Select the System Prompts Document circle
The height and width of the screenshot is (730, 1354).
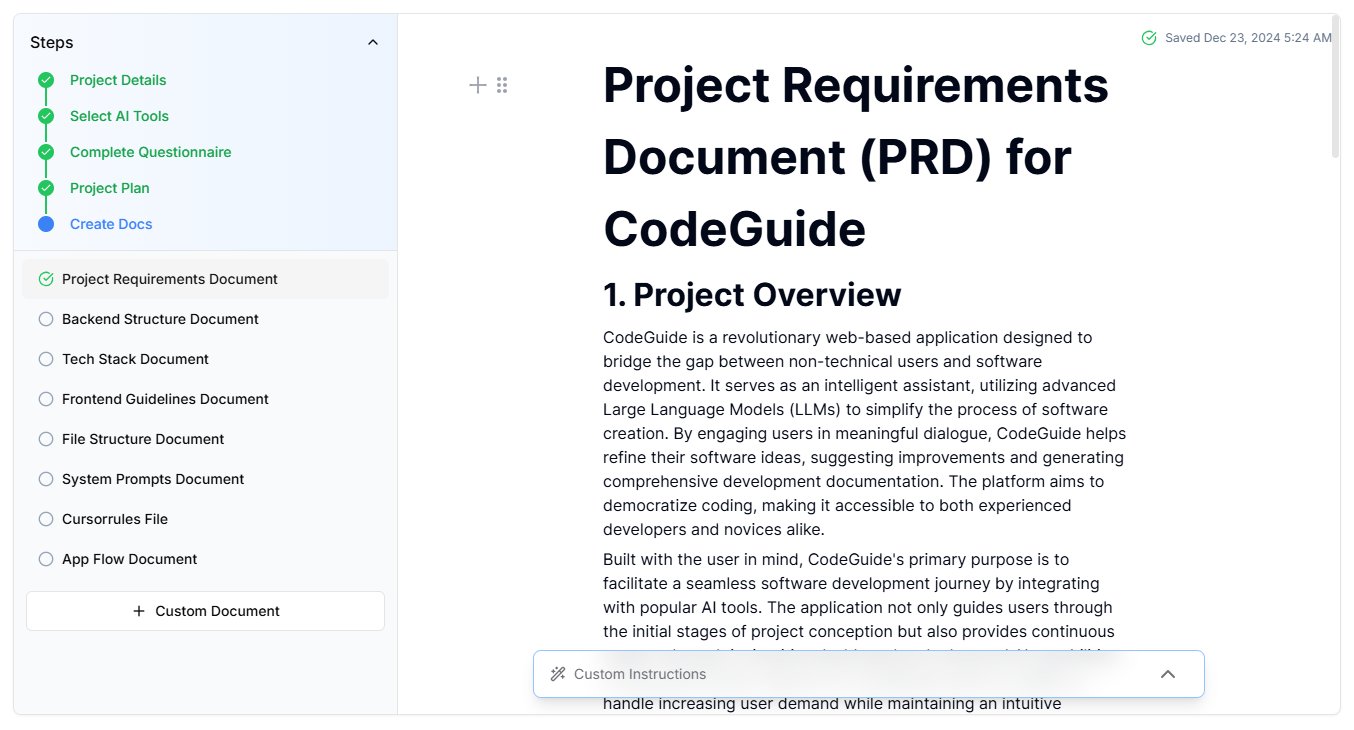(45, 479)
